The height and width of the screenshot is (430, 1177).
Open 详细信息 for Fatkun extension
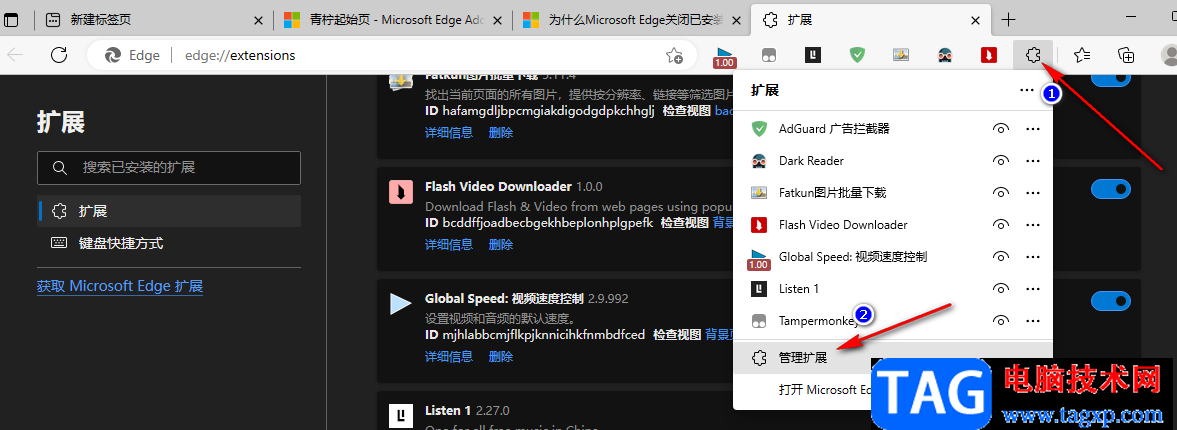click(x=449, y=132)
